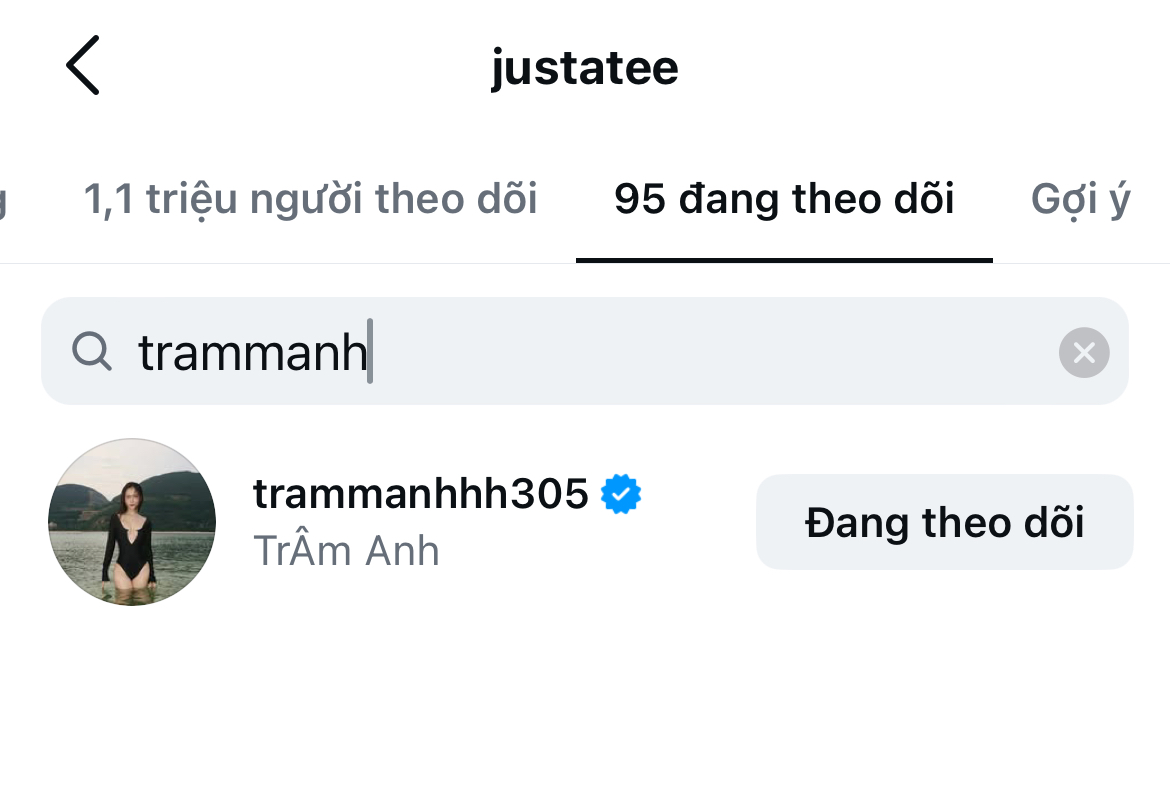Image resolution: width=1170 pixels, height=811 pixels.
Task: Click the magnifying glass search icon
Action: [92, 351]
